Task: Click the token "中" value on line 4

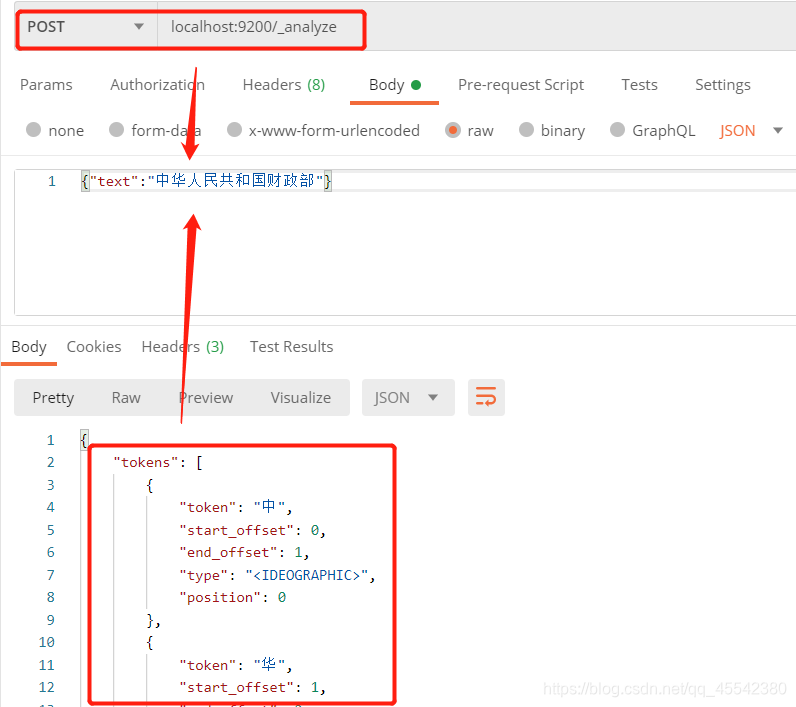Action: [269, 507]
